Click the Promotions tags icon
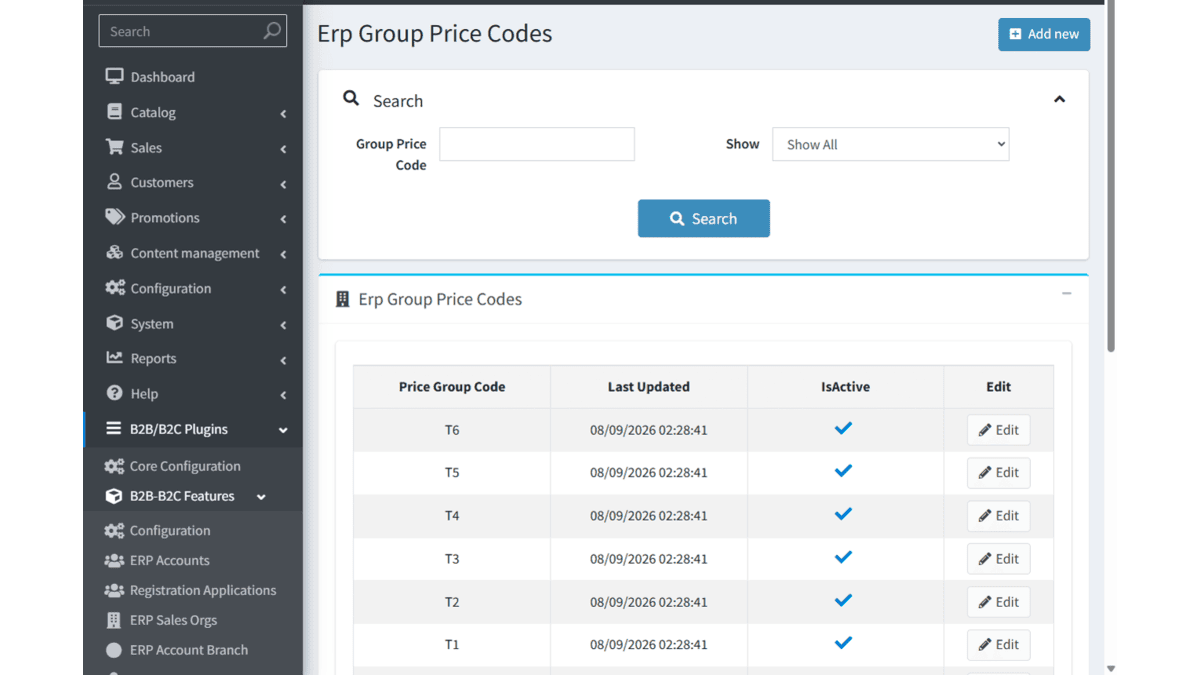 click(x=114, y=217)
